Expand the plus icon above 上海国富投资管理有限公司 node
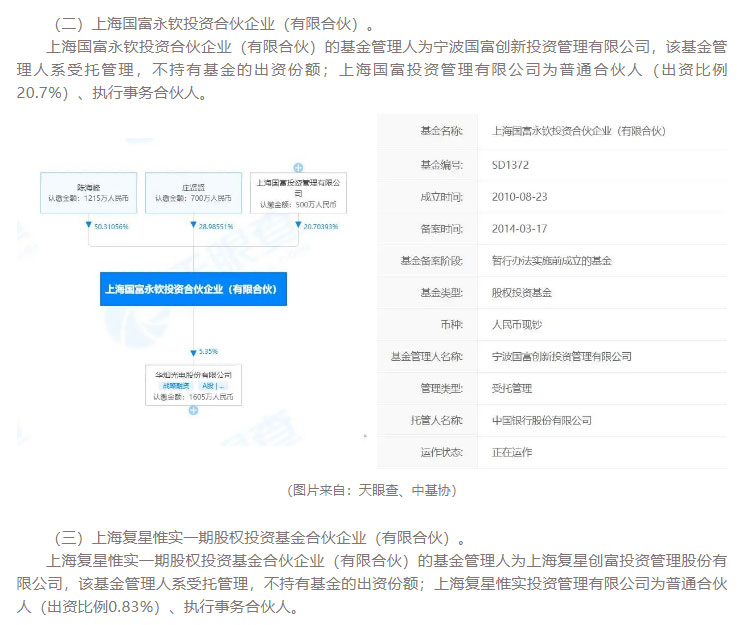The image size is (741, 625). click(x=297, y=166)
